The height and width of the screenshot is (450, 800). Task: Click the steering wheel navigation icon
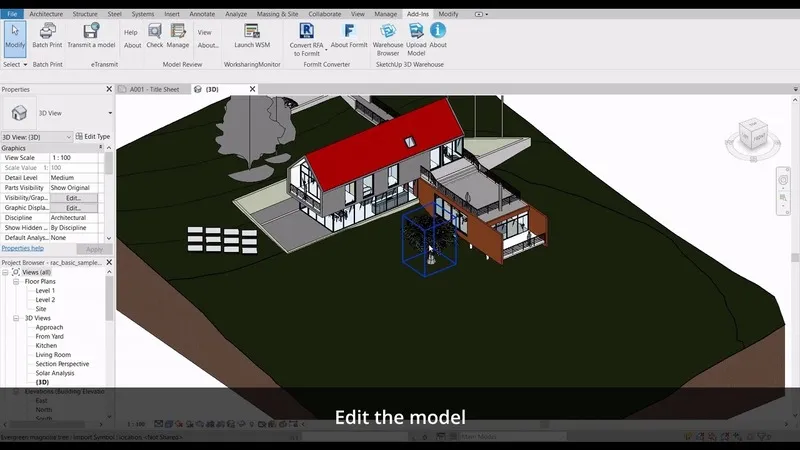click(x=783, y=180)
